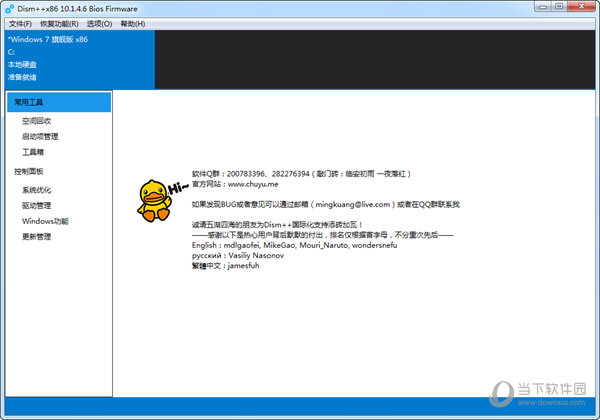Open the 选项(O) menu
600x420 pixels.
point(99,24)
